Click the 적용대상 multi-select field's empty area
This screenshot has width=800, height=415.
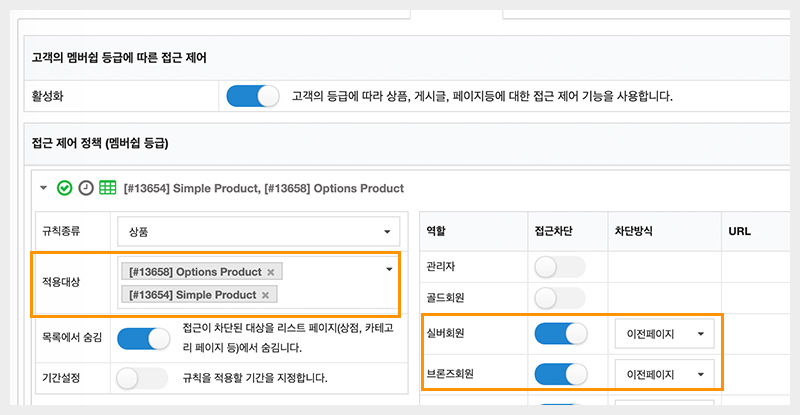point(335,294)
